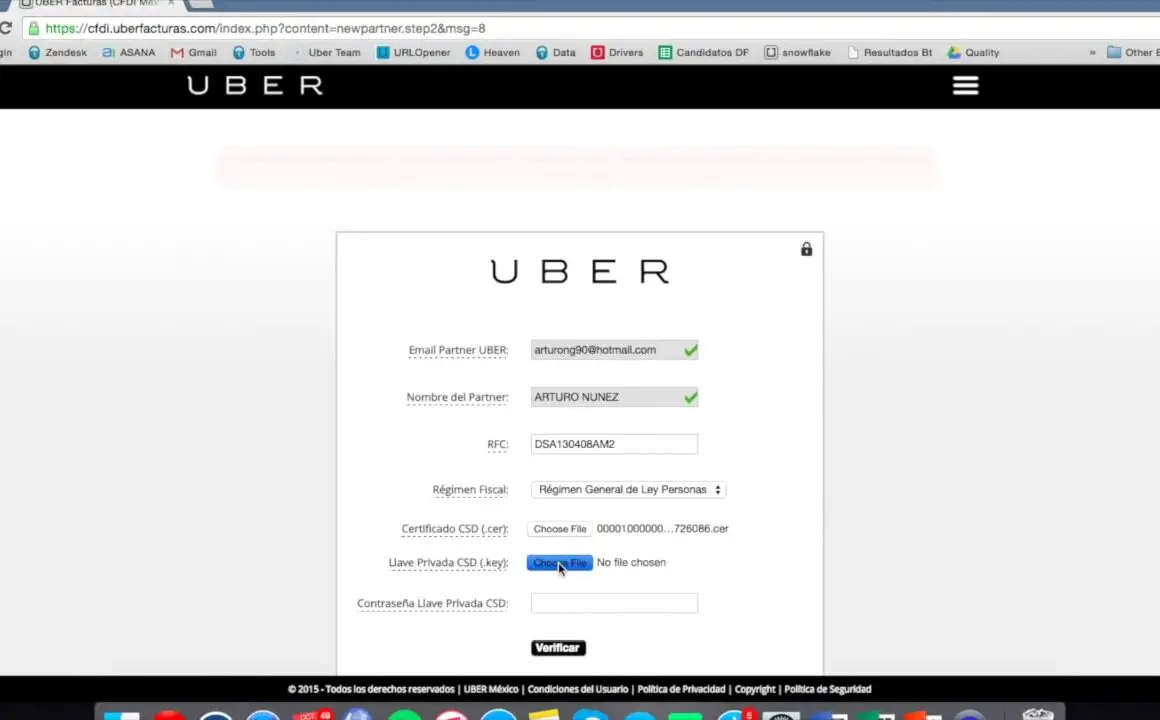Click the UBER logo inside the form

(x=580, y=272)
